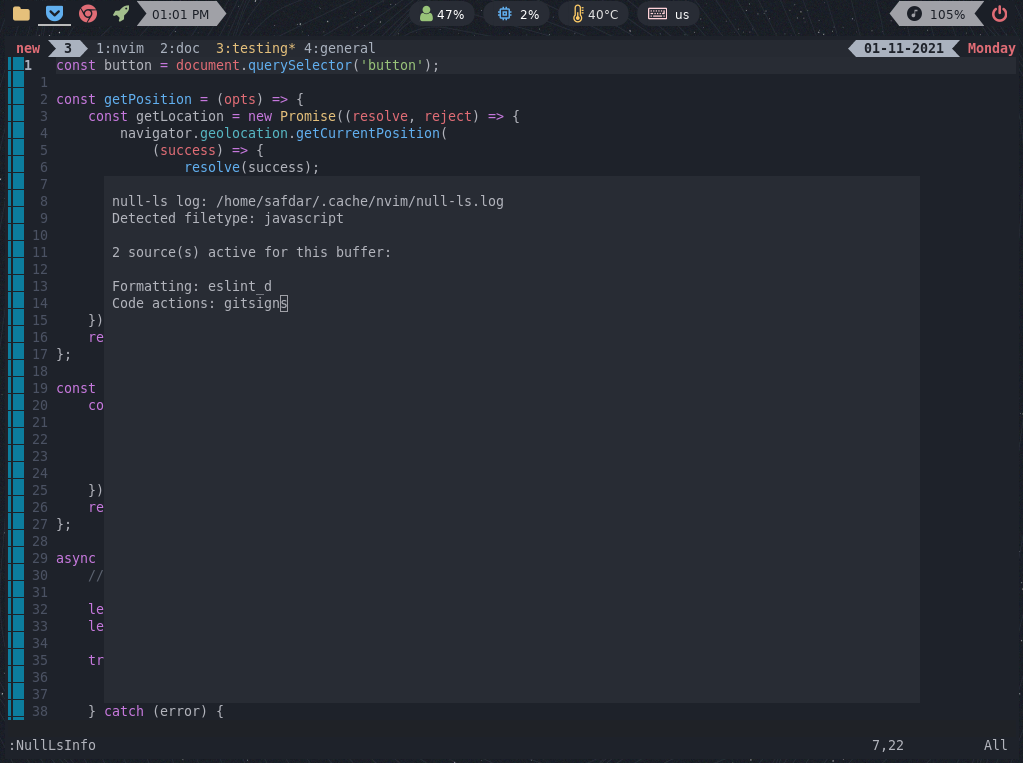Screen dimensions: 1023x763
Task: Launch the Chrome browser icon
Action: 88,14
